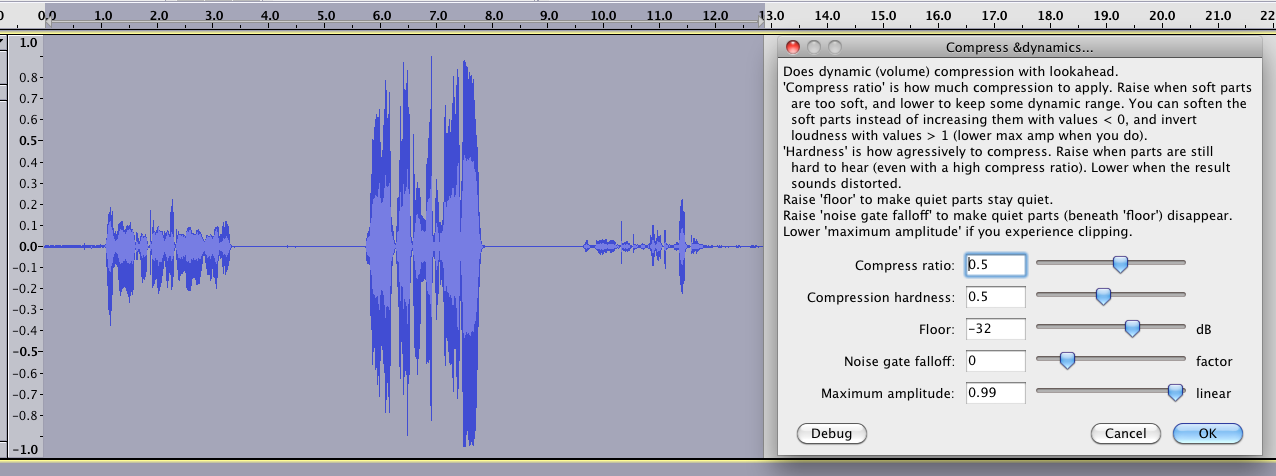
Task: Select the Compression hardness input box
Action: click(x=996, y=297)
